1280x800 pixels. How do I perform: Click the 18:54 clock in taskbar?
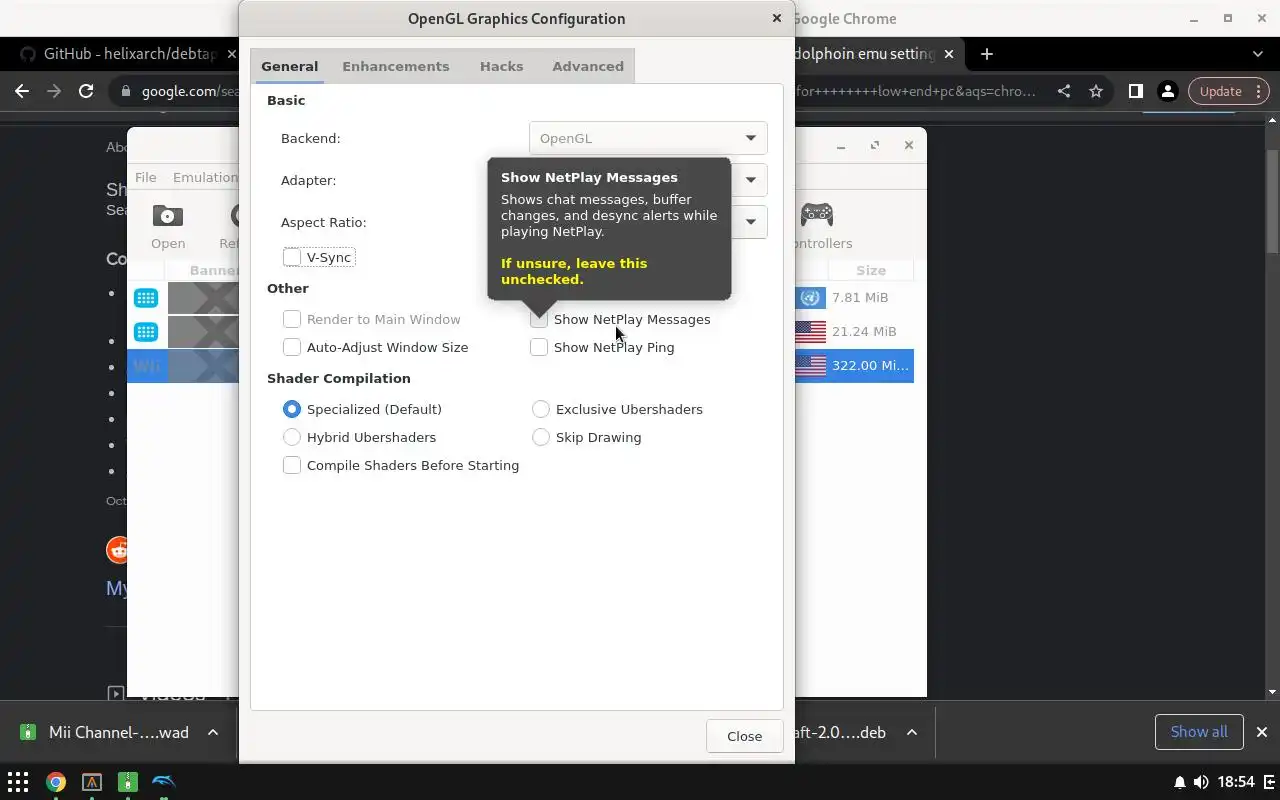tap(1237, 782)
